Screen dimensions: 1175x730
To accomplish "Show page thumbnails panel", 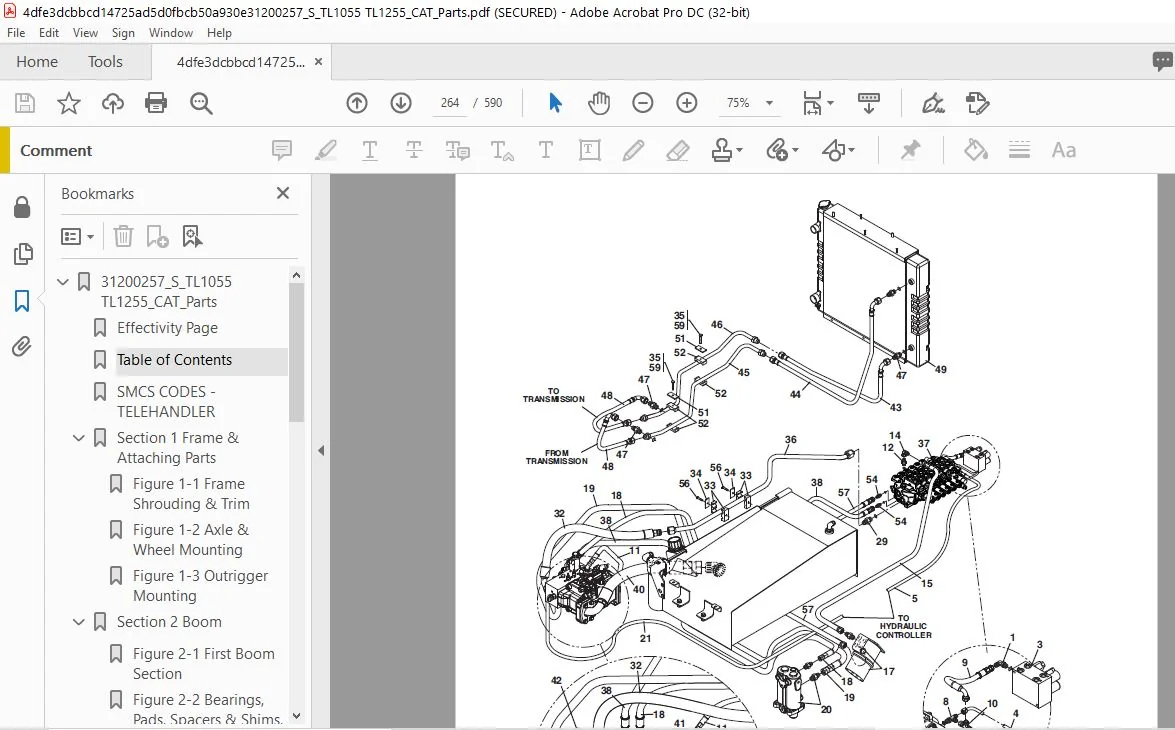I will (22, 254).
